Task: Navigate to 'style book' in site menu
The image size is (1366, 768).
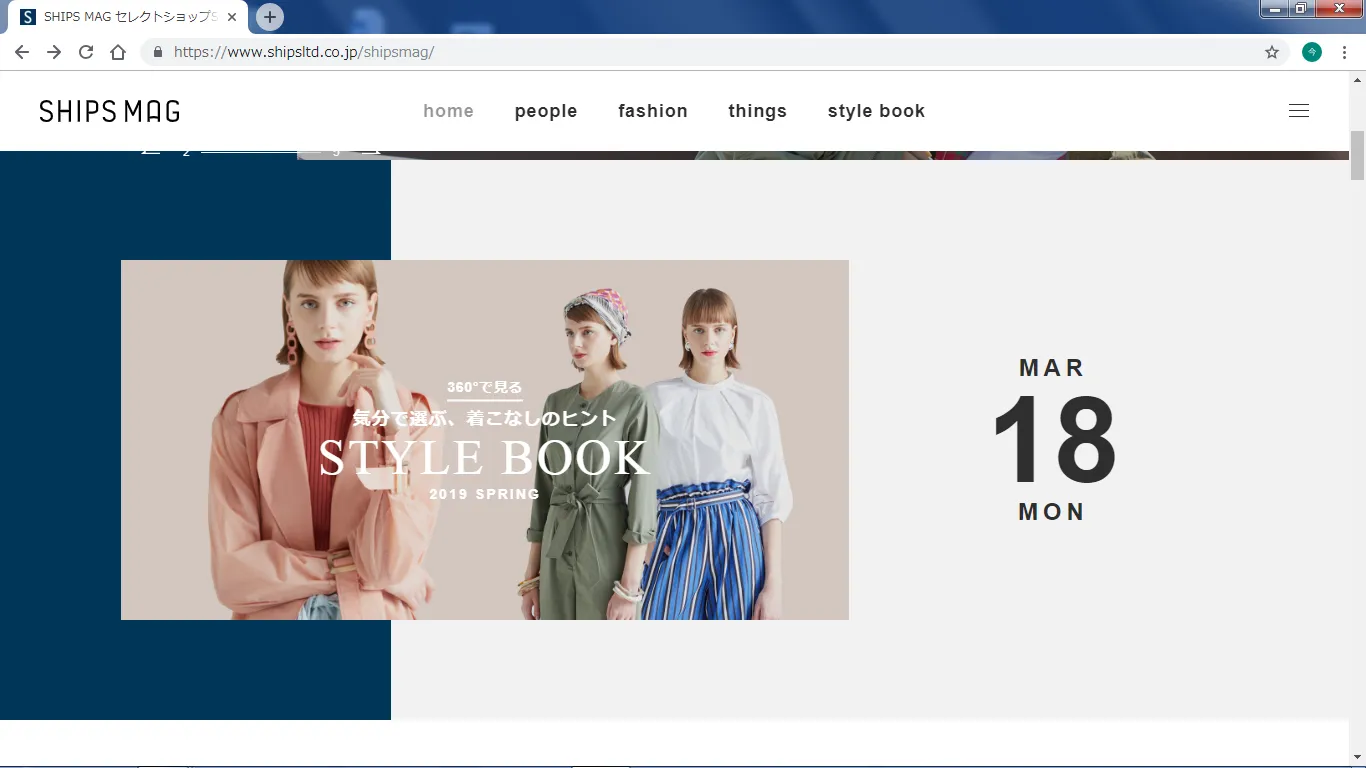Action: [x=876, y=111]
